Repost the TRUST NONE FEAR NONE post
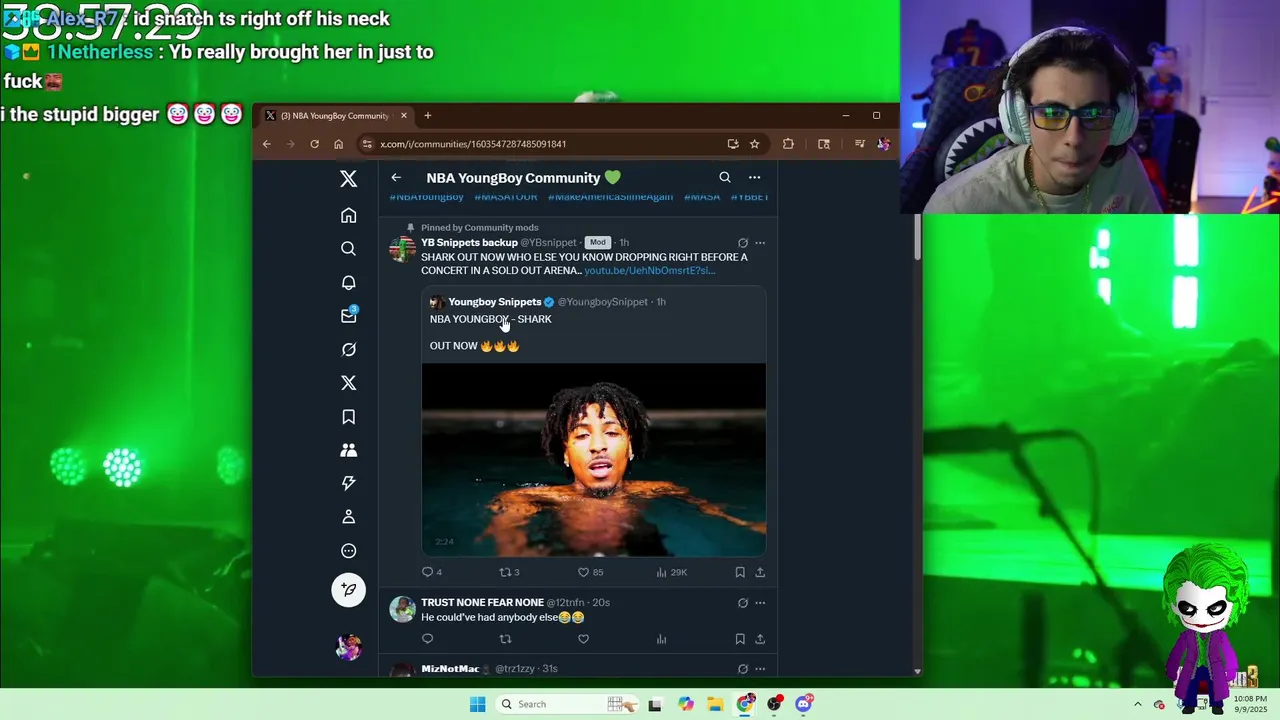1280x720 pixels. point(505,639)
